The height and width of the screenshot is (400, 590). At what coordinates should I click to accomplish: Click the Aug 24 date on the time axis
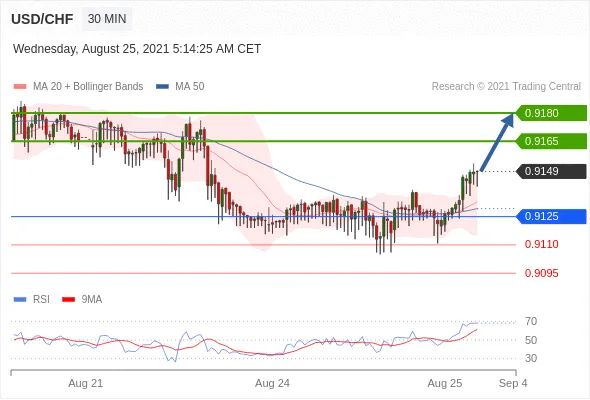point(272,383)
